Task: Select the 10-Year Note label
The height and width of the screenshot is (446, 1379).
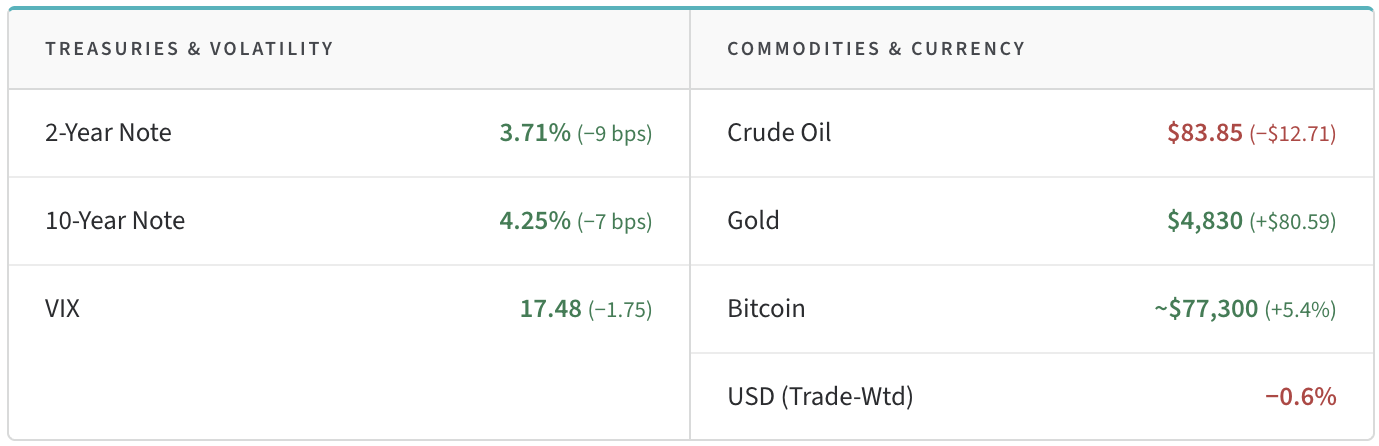Action: coord(115,221)
